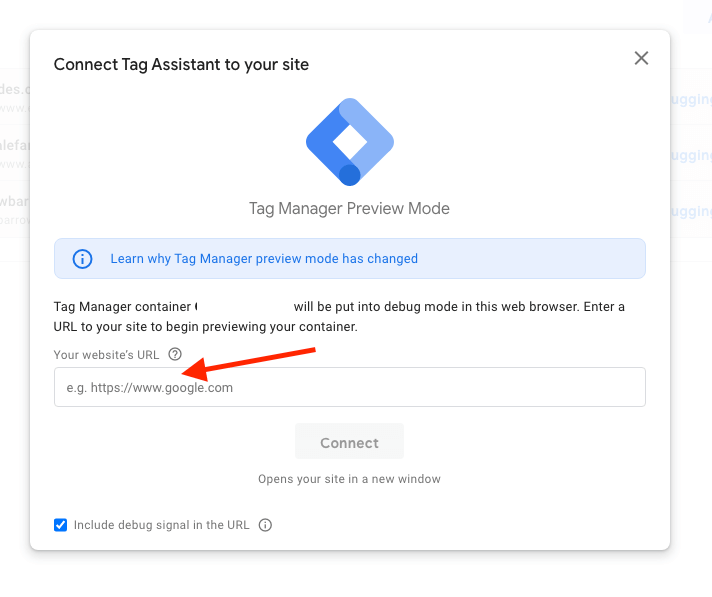Open the Tag Manager preview mode change link
712x597 pixels.
[x=264, y=258]
